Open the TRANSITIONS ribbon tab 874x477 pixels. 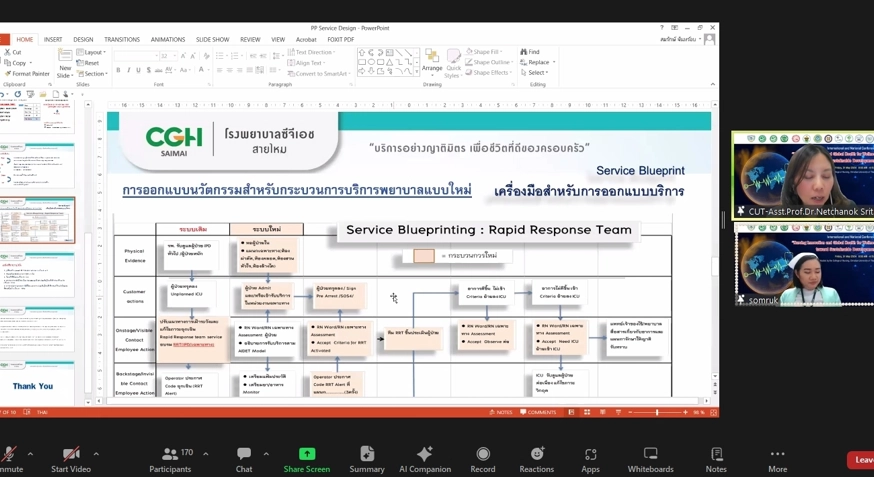click(122, 40)
